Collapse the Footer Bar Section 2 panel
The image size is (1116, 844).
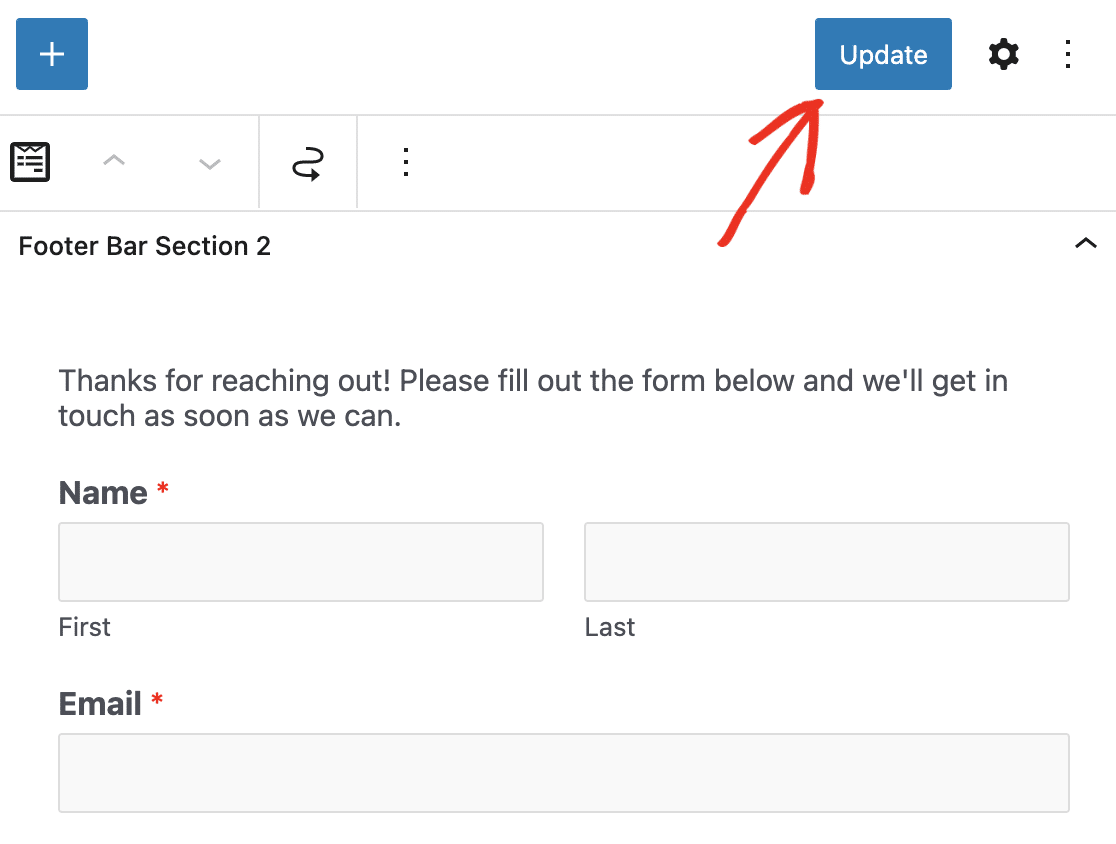pos(1086,243)
